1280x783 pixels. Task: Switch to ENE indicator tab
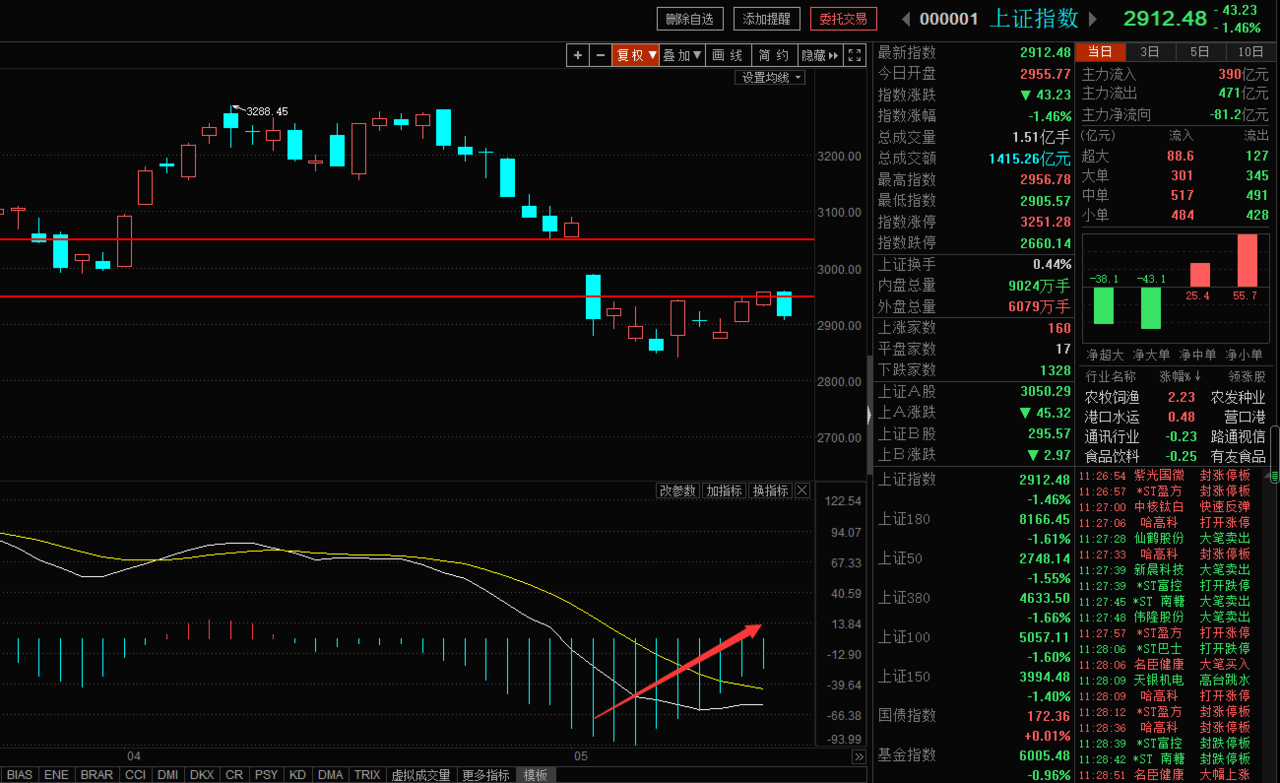tap(57, 775)
